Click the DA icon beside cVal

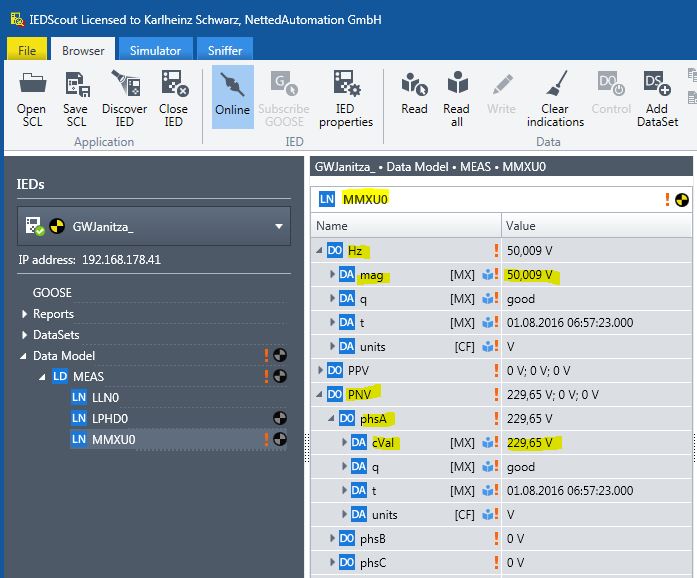coord(359,442)
